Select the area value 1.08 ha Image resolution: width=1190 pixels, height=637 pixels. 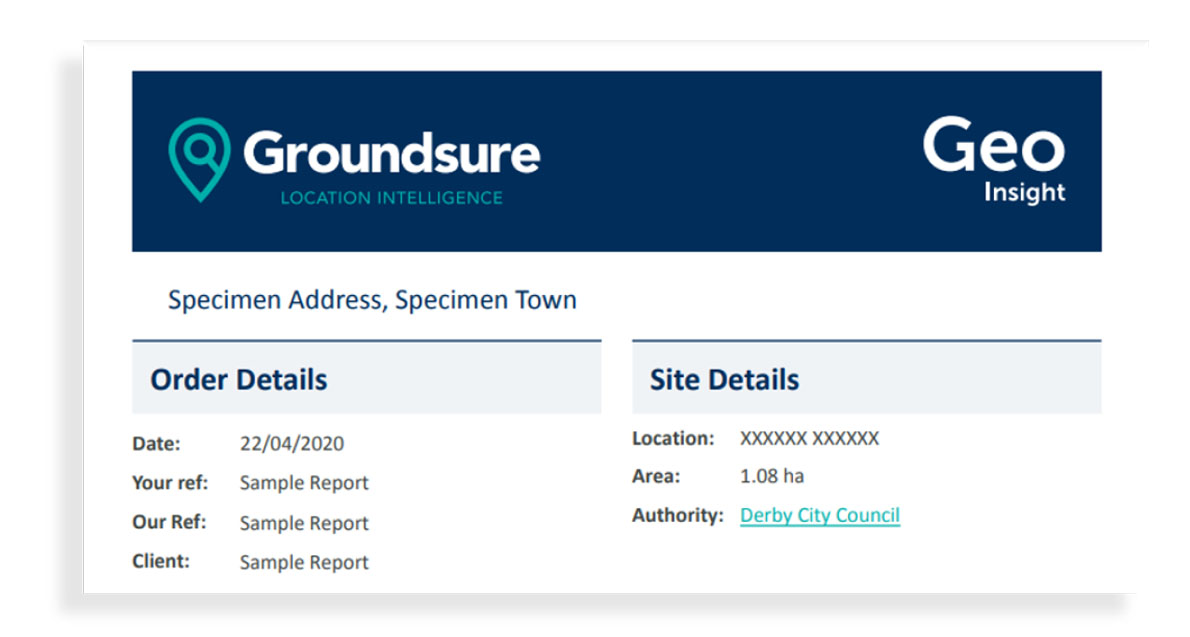click(772, 476)
